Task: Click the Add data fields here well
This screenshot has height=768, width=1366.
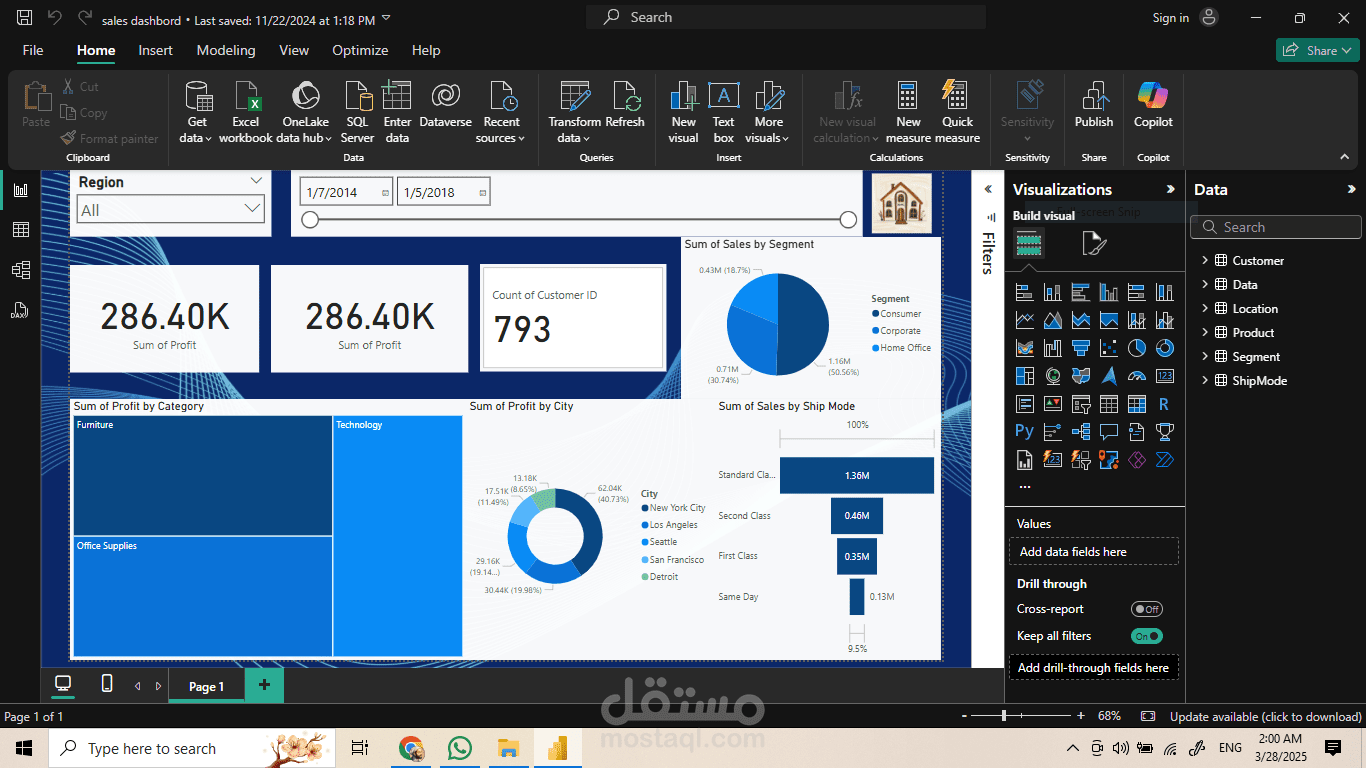Action: click(x=1093, y=551)
